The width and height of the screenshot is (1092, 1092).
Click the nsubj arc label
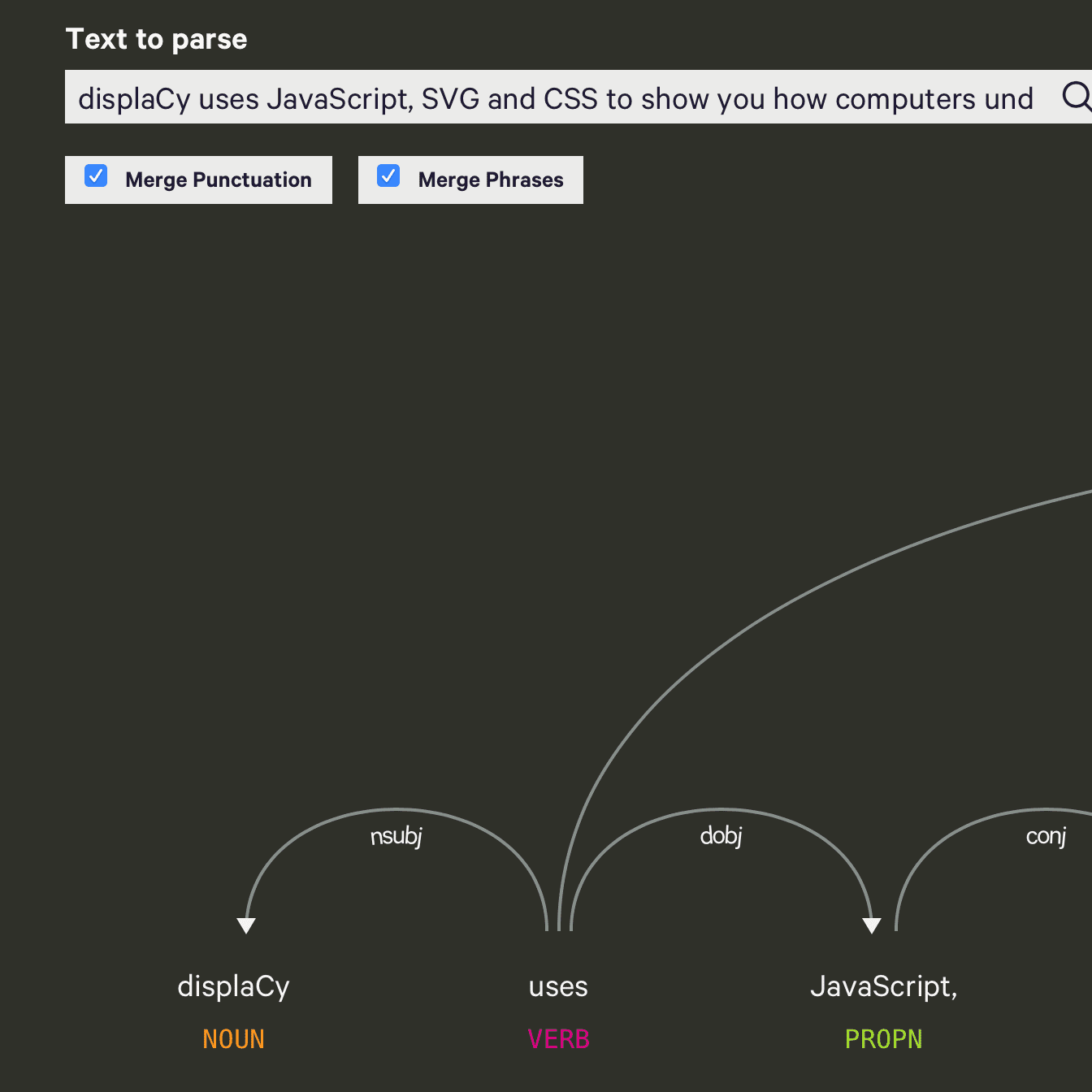[396, 836]
